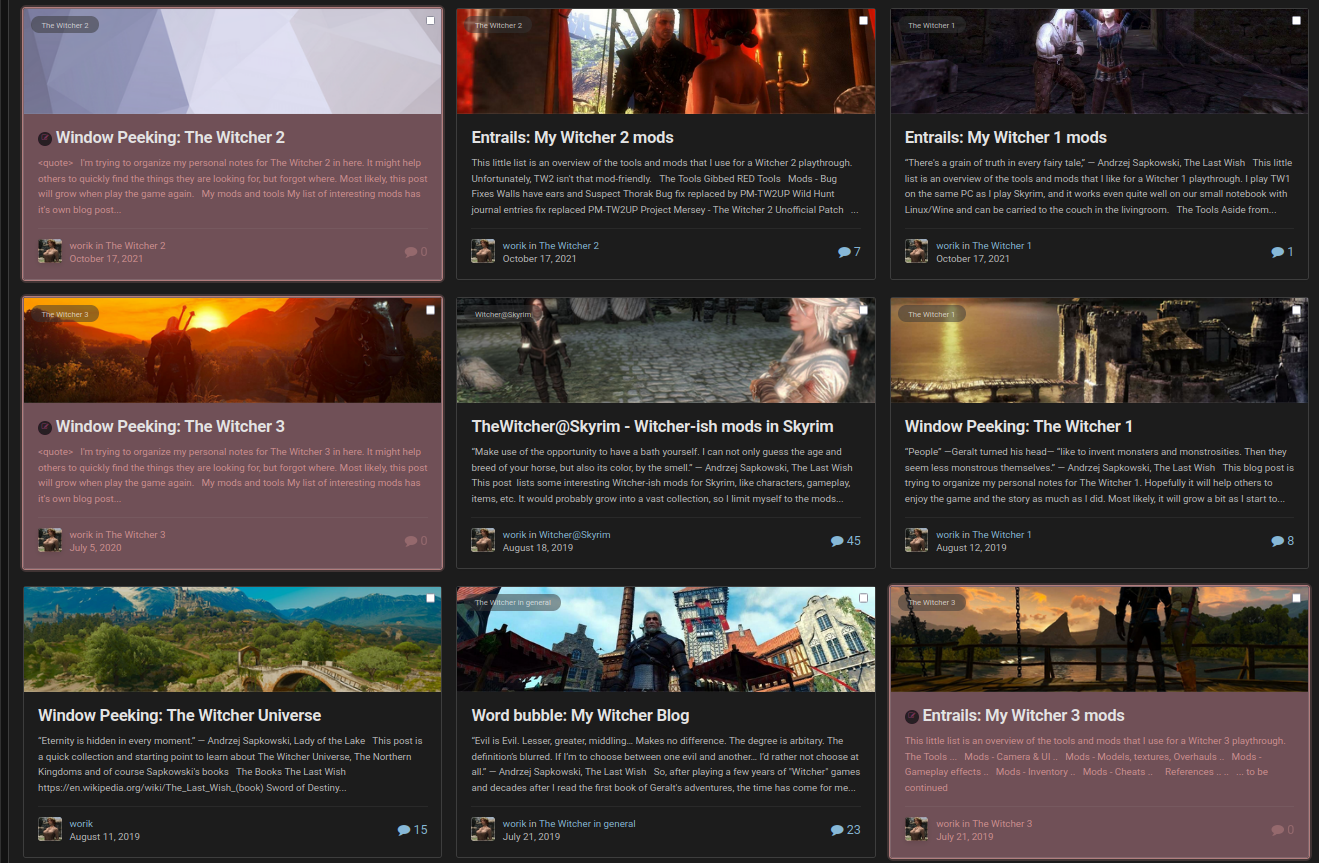This screenshot has width=1319, height=863.
Task: Tick the checkbox on Window Peeking: The Witcher 2 card
Action: click(430, 20)
